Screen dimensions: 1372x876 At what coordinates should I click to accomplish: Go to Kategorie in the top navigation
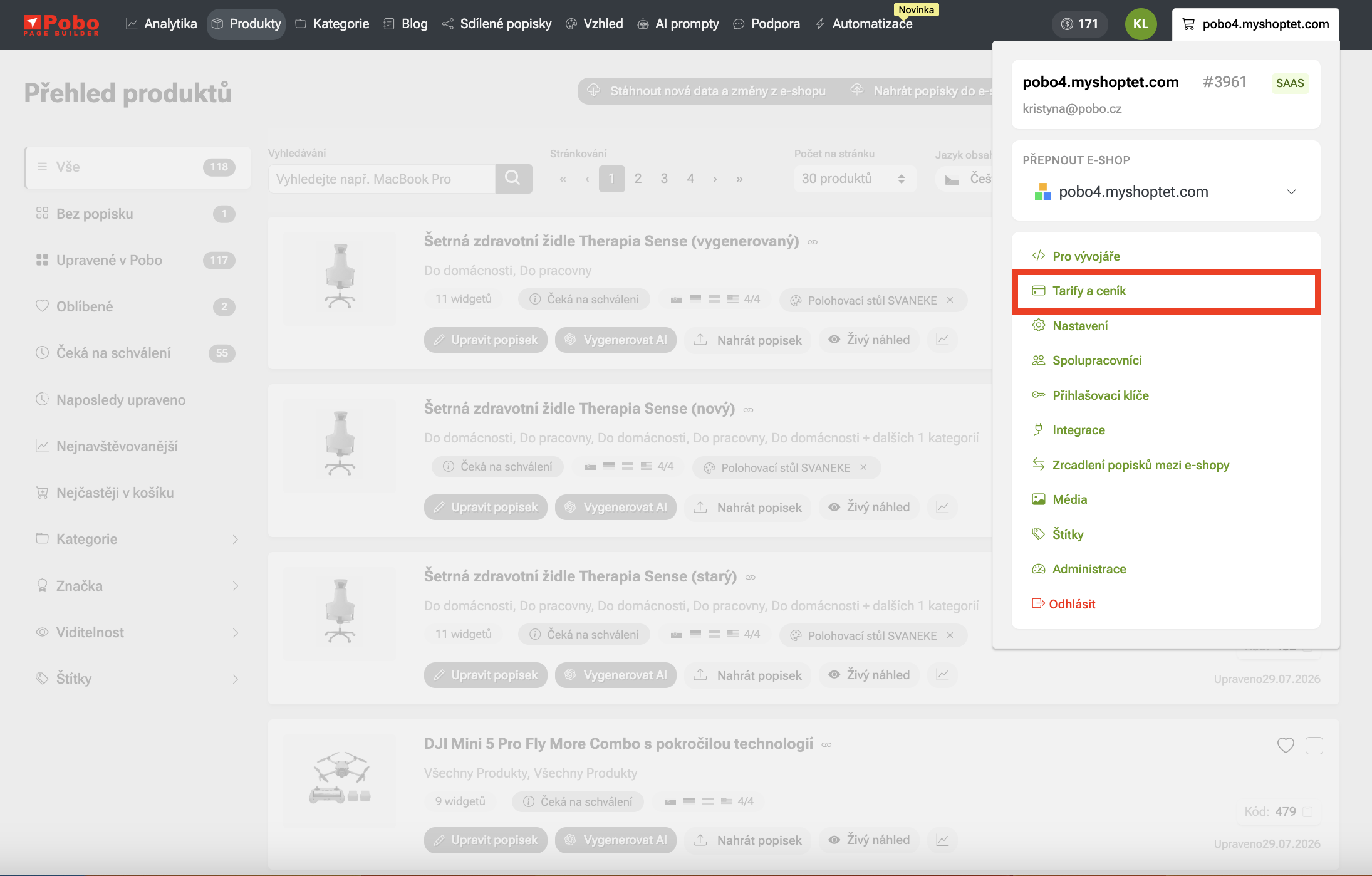(332, 24)
